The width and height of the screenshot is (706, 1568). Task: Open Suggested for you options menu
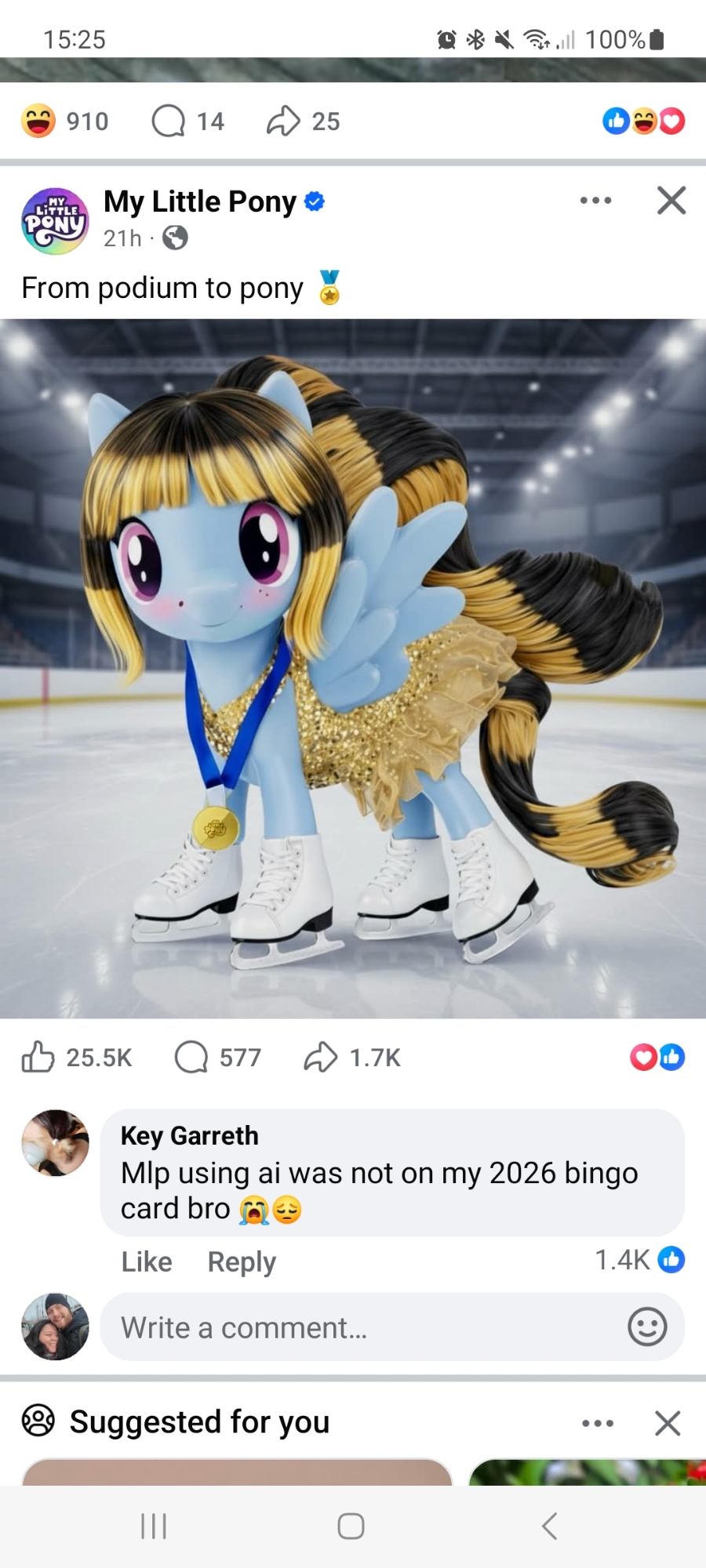(598, 1423)
